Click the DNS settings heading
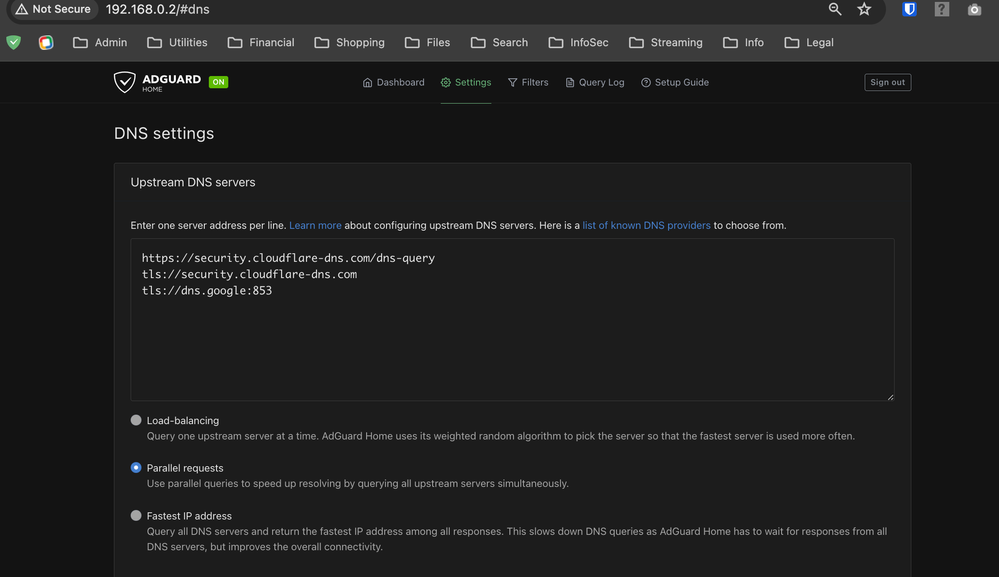999x577 pixels. (x=164, y=134)
